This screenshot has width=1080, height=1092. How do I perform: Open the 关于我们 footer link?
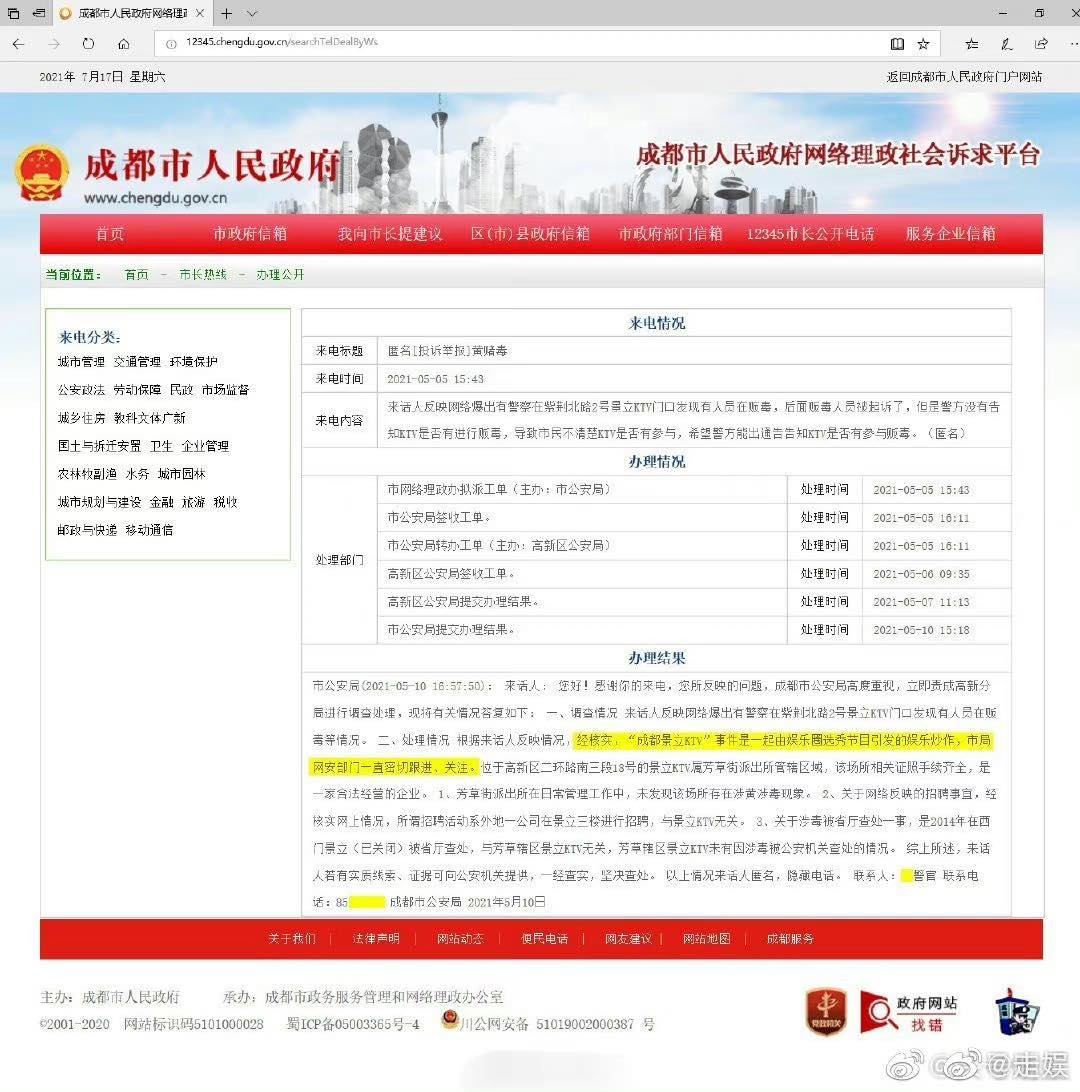pyautogui.click(x=293, y=939)
